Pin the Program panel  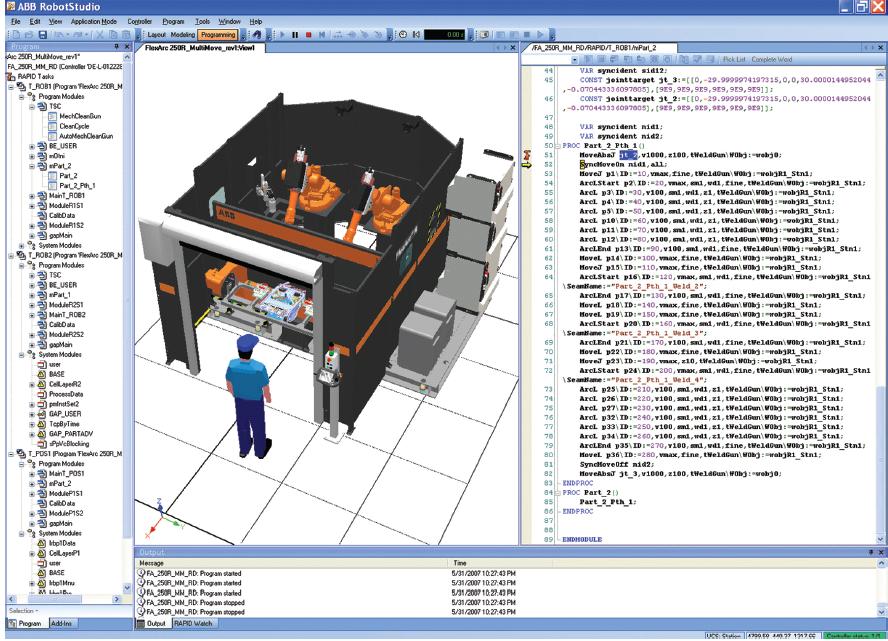pyautogui.click(x=117, y=47)
